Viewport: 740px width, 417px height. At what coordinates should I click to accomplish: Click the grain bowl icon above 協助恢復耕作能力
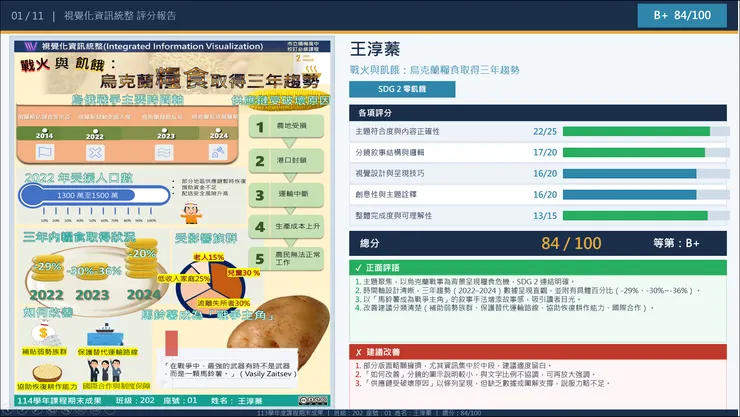[x=47, y=373]
